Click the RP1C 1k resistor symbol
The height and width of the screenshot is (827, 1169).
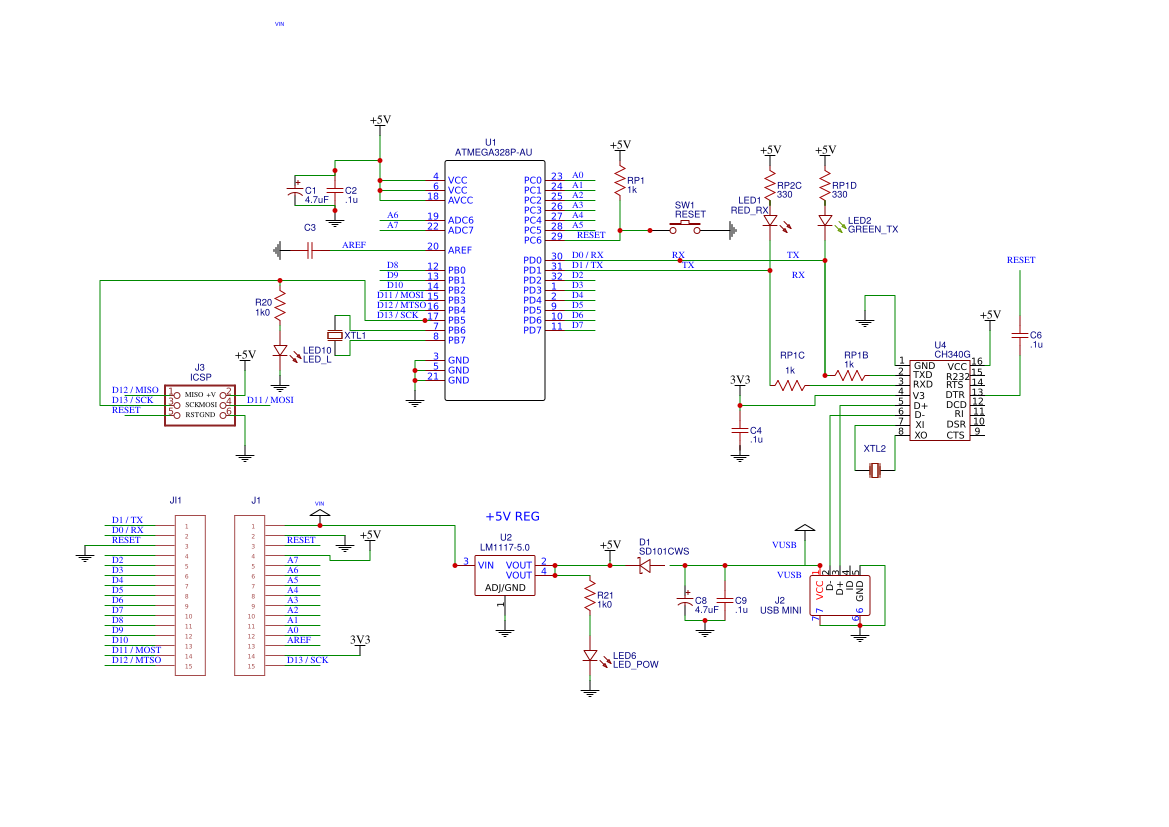click(790, 386)
